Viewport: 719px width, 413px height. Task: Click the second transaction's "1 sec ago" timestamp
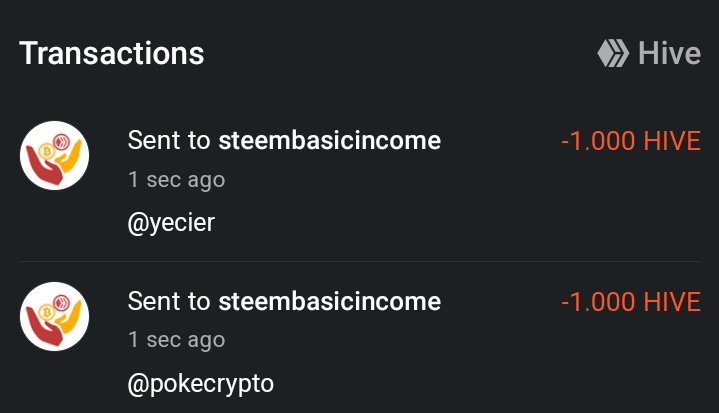[177, 341]
